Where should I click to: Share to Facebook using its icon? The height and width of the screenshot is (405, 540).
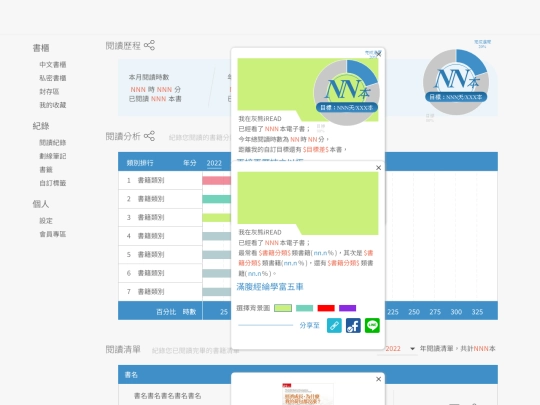point(353,325)
